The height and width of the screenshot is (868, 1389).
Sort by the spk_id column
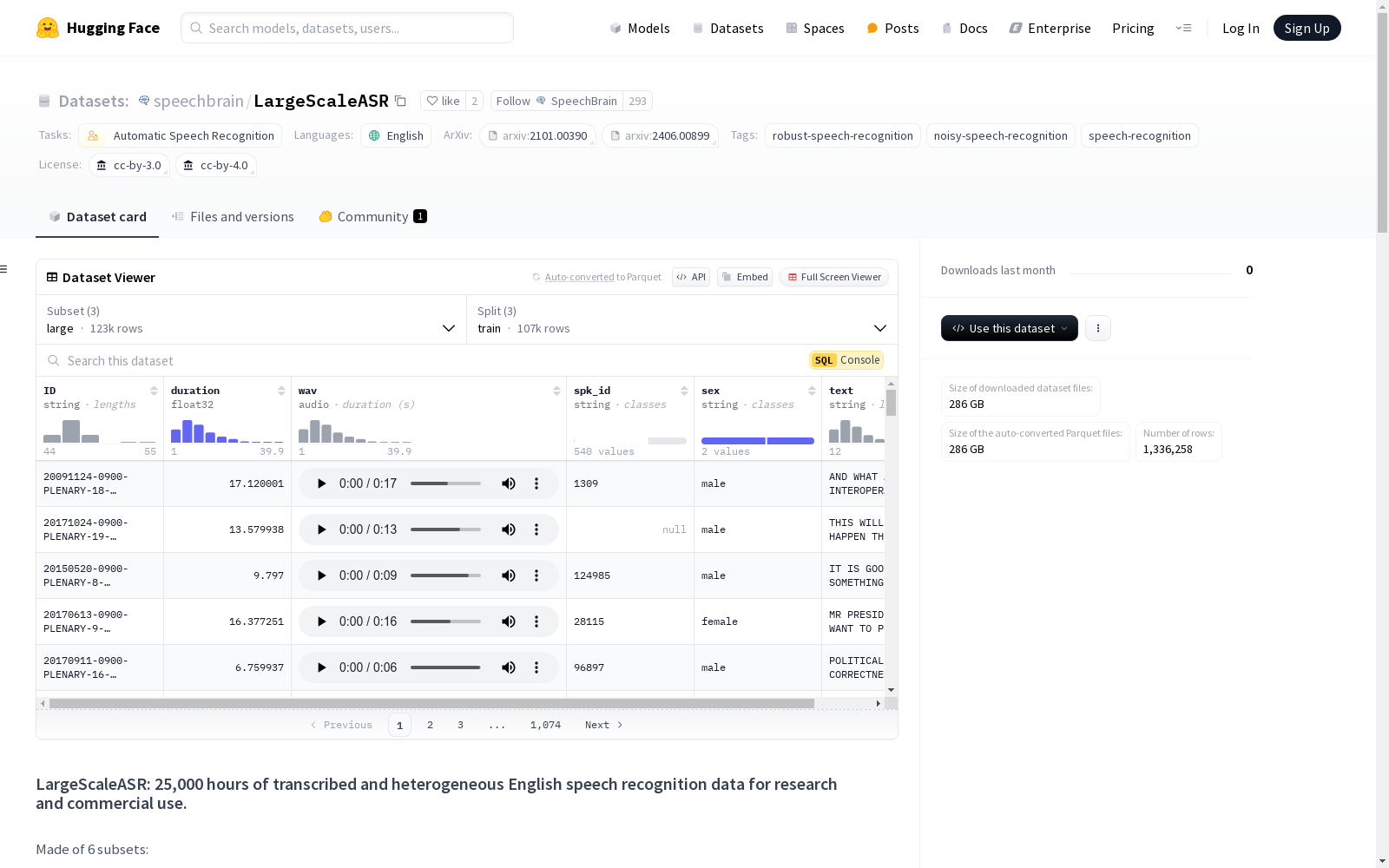pos(684,391)
